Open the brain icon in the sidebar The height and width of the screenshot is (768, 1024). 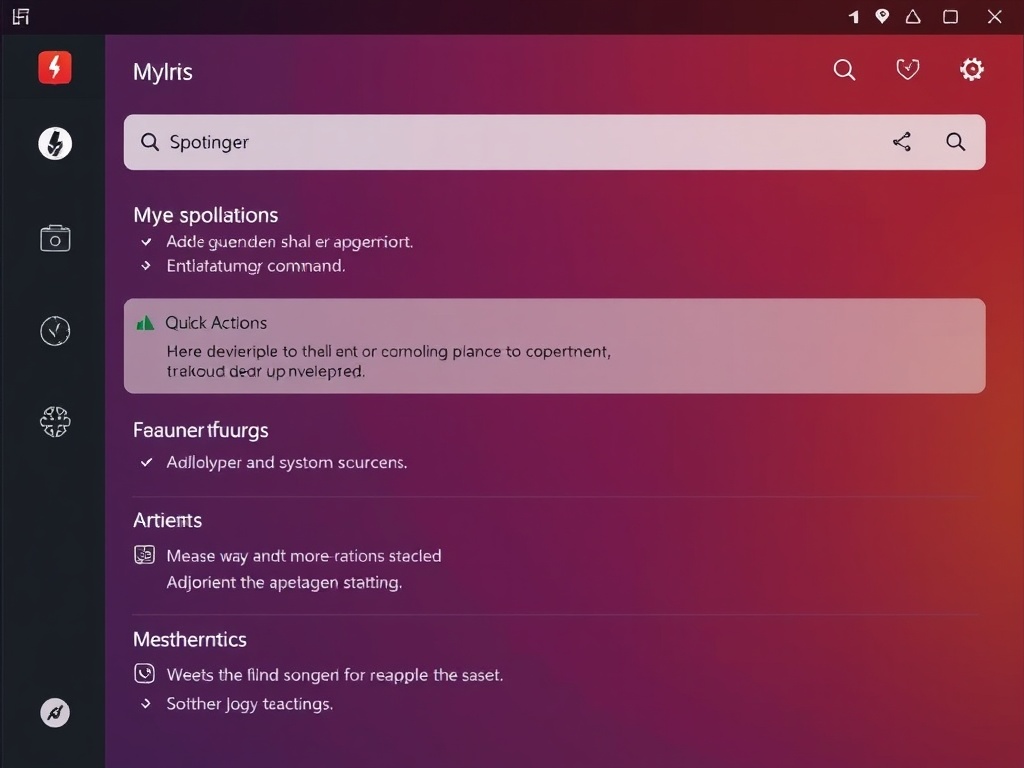coord(54,422)
